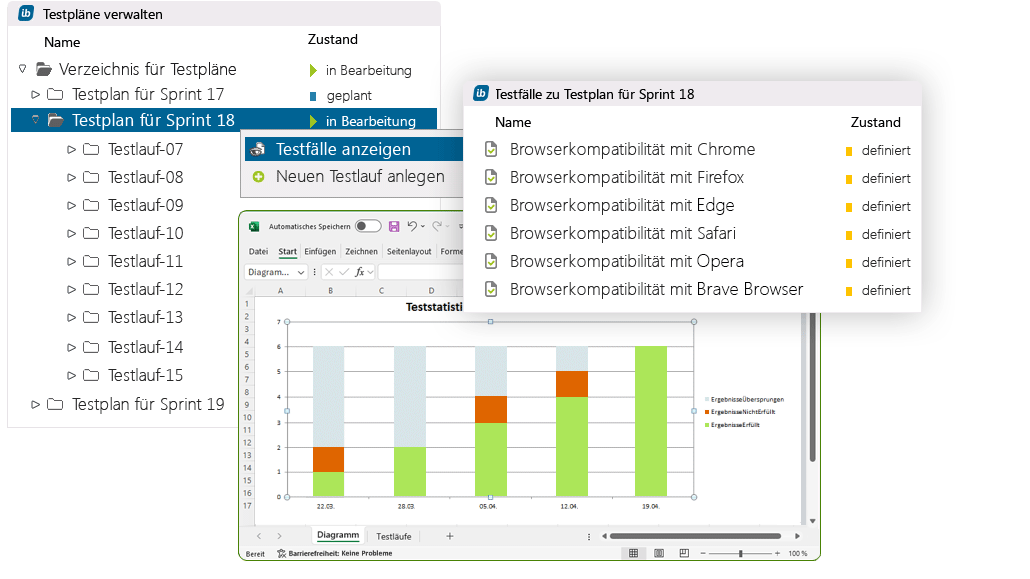Expand the Testlauf-07 node
This screenshot has height=579, width=1030.
[x=71, y=150]
